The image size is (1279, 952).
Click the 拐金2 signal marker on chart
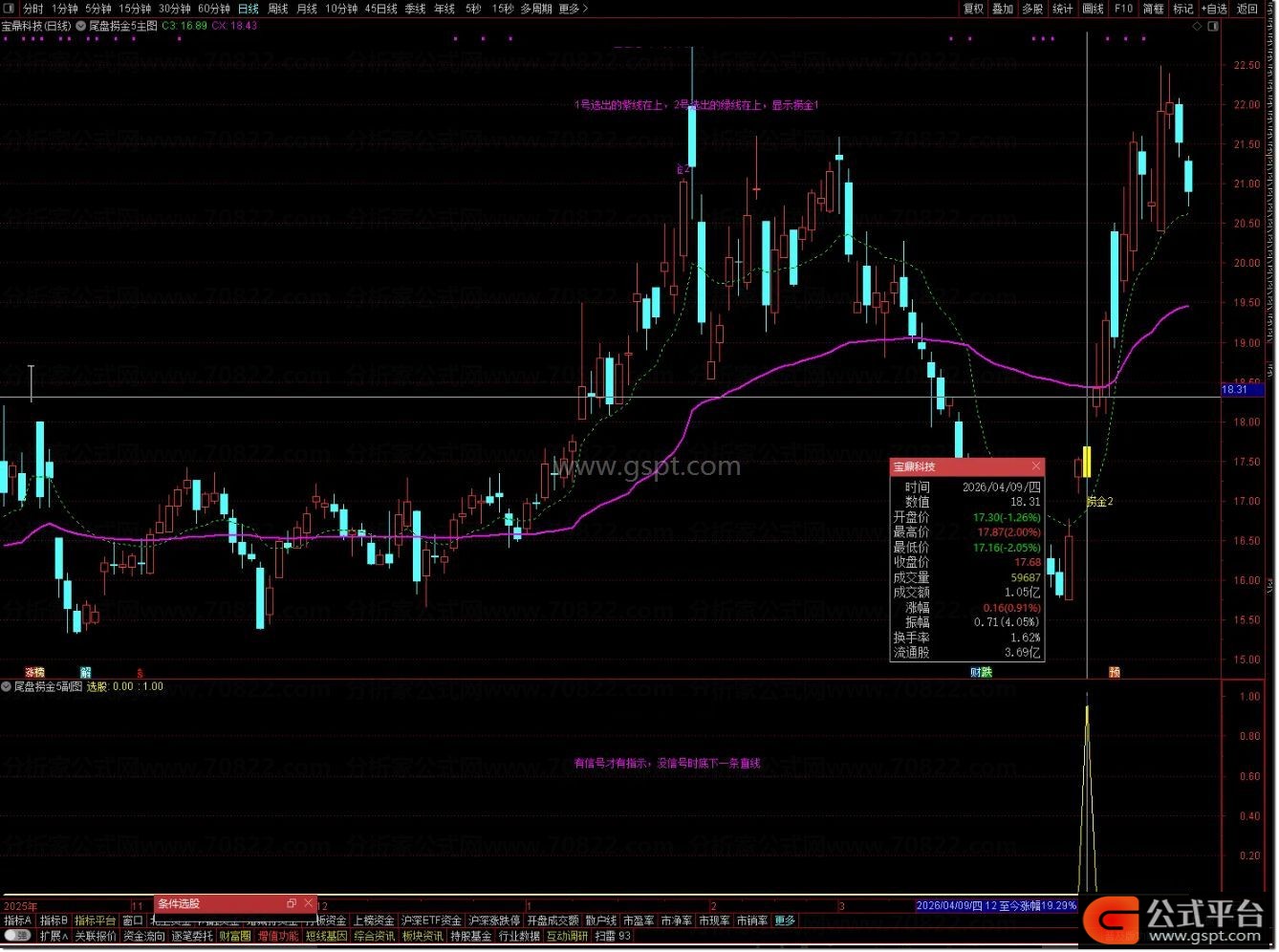[1099, 501]
